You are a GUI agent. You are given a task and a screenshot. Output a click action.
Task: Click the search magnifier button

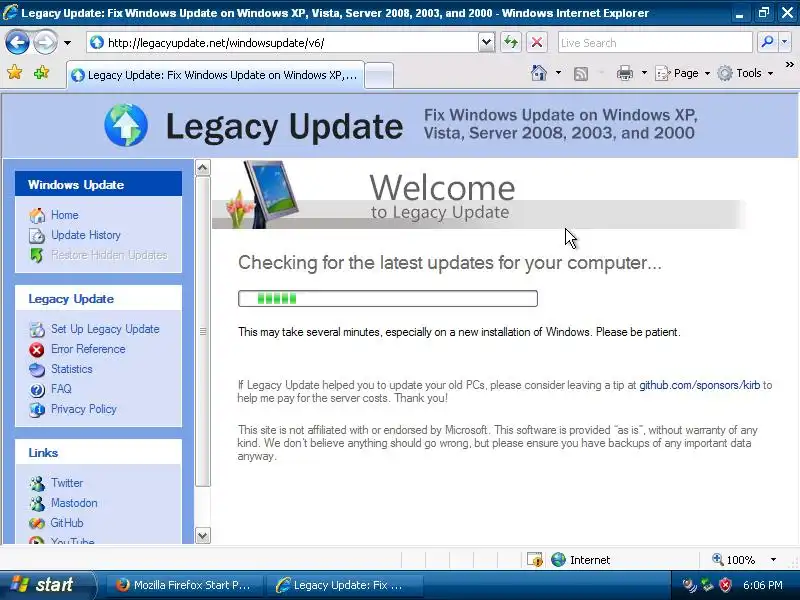[x=767, y=42]
